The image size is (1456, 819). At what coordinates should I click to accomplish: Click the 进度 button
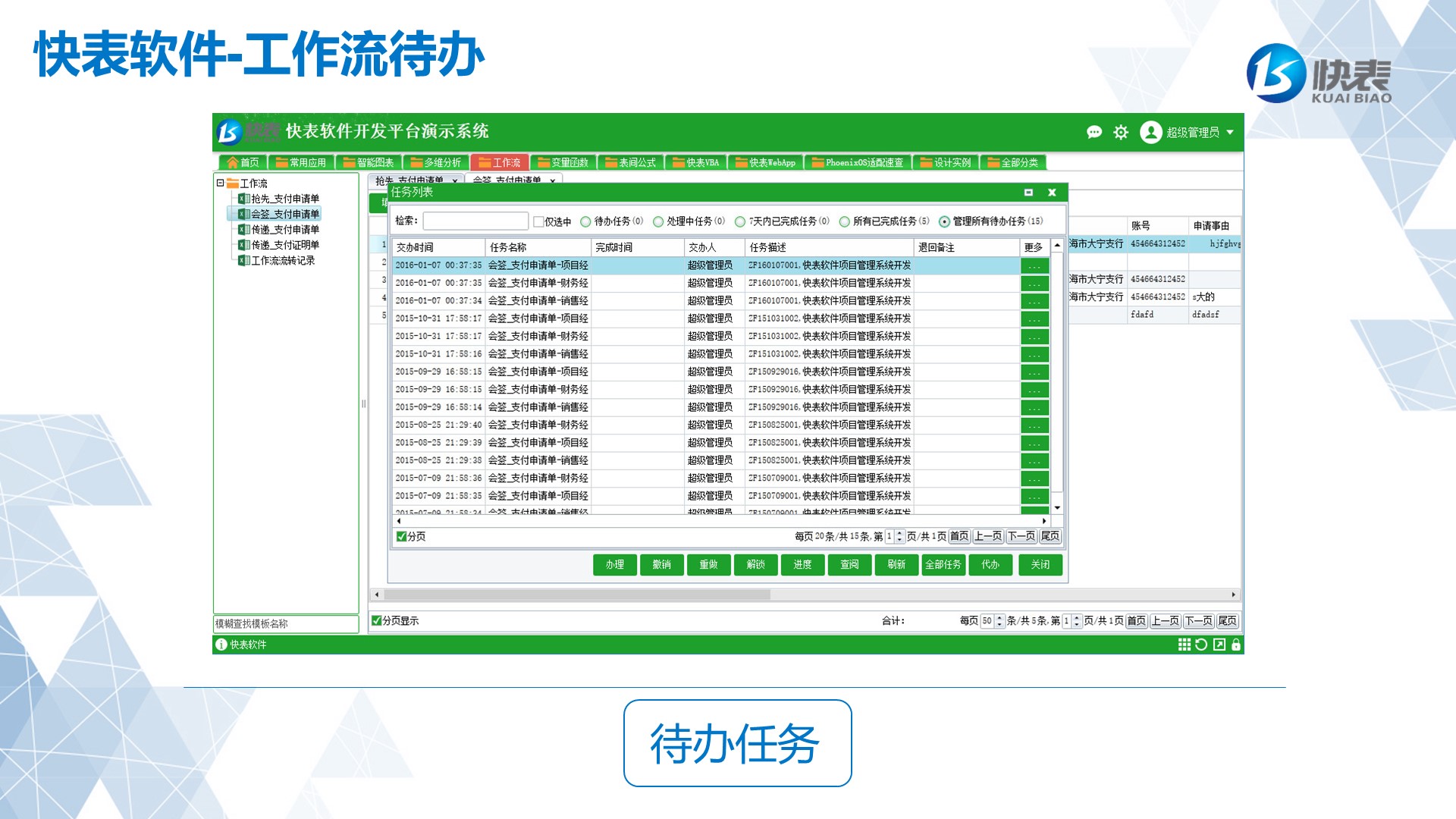point(803,565)
